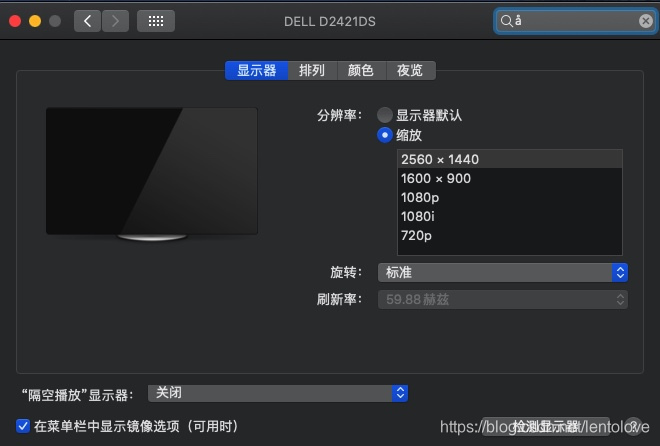
Task: Go back with the left chevron button
Action: point(87,21)
